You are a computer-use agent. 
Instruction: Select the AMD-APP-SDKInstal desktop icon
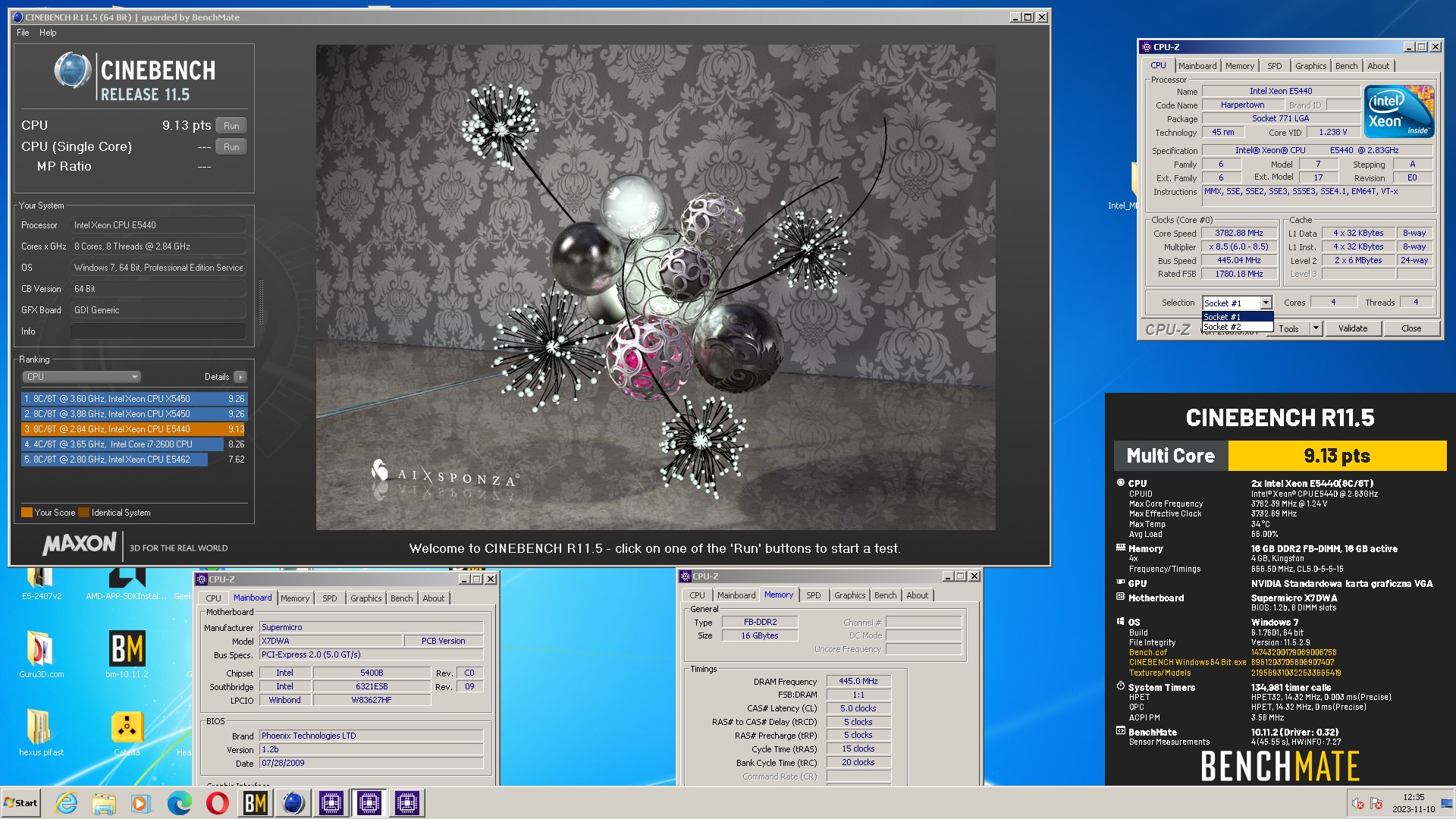pyautogui.click(x=127, y=582)
